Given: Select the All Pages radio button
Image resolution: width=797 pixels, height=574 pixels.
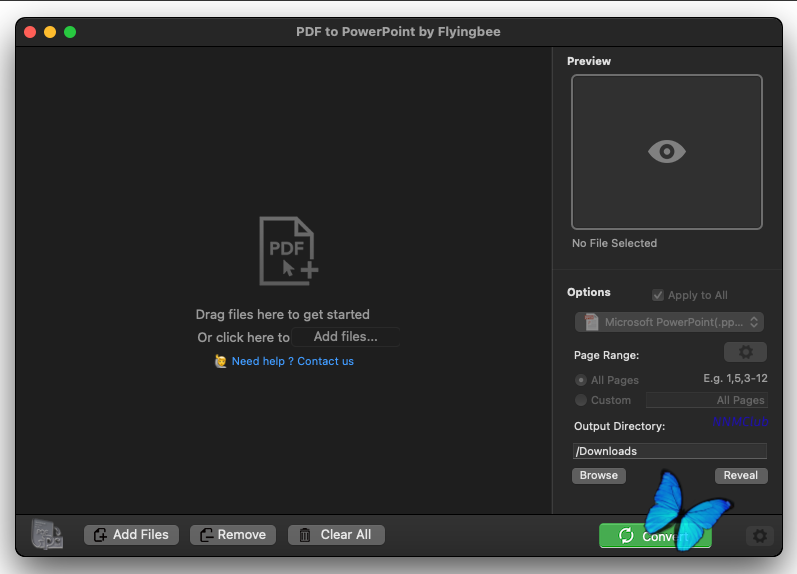Looking at the screenshot, I should click(580, 380).
